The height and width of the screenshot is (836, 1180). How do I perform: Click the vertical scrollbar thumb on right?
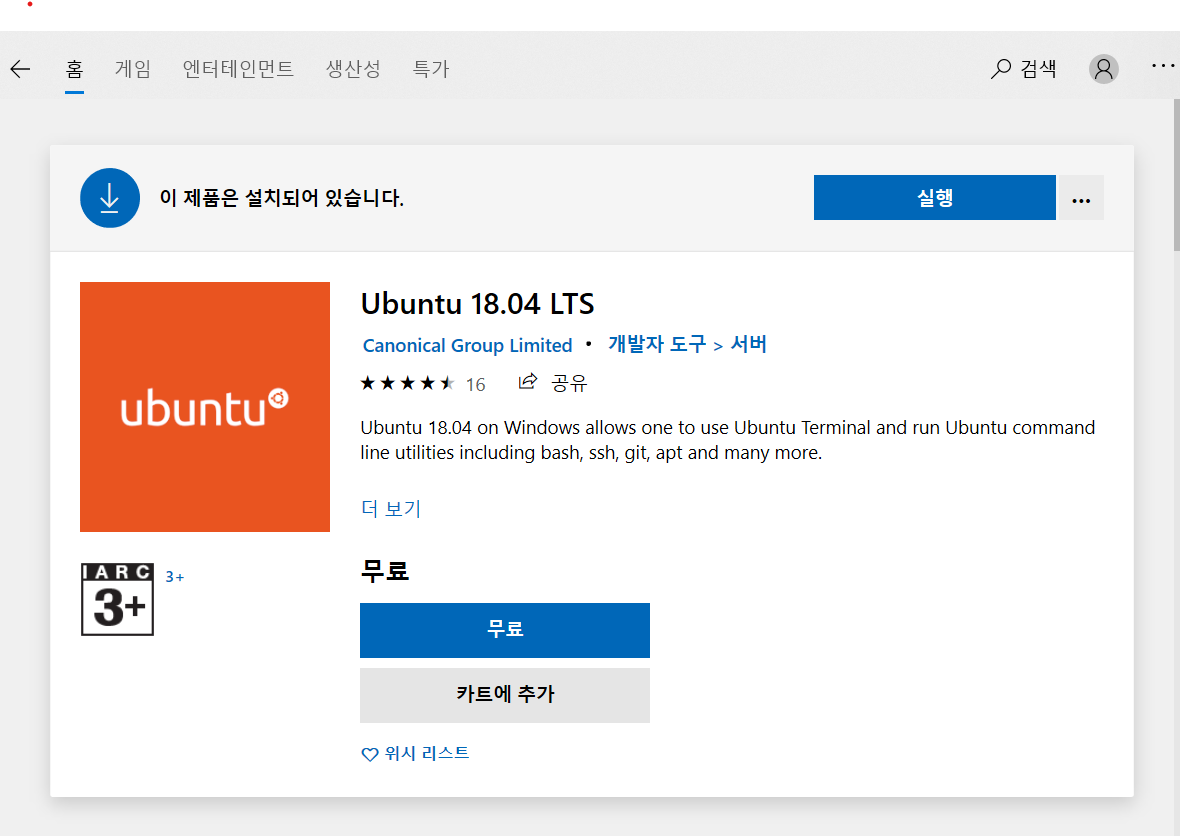point(1176,175)
